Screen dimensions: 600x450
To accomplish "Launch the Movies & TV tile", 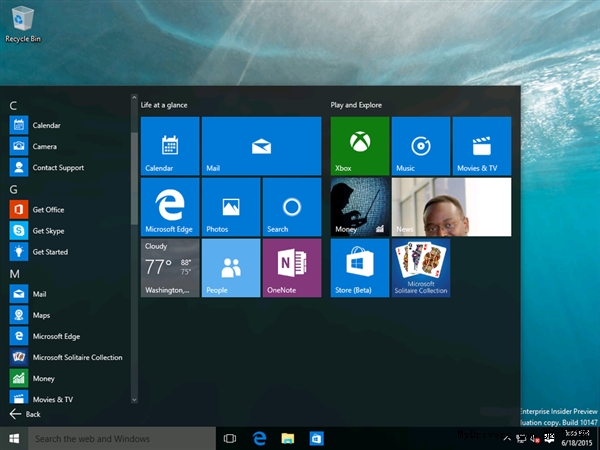I will (x=482, y=146).
